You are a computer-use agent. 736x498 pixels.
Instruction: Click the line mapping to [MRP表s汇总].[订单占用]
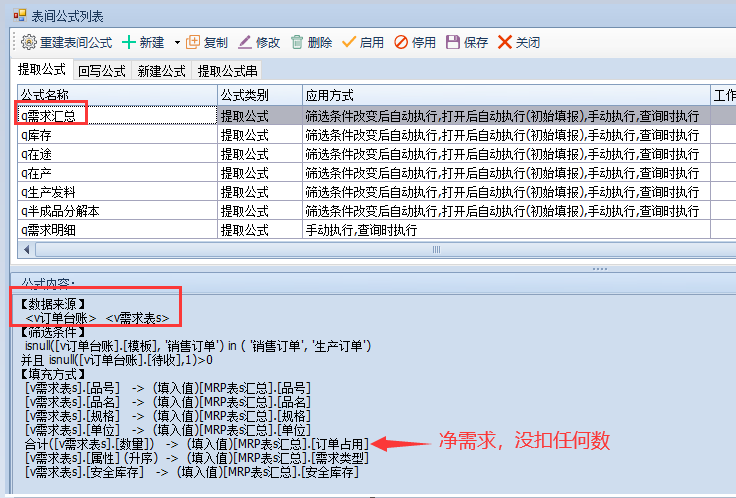pyautogui.click(x=197, y=444)
